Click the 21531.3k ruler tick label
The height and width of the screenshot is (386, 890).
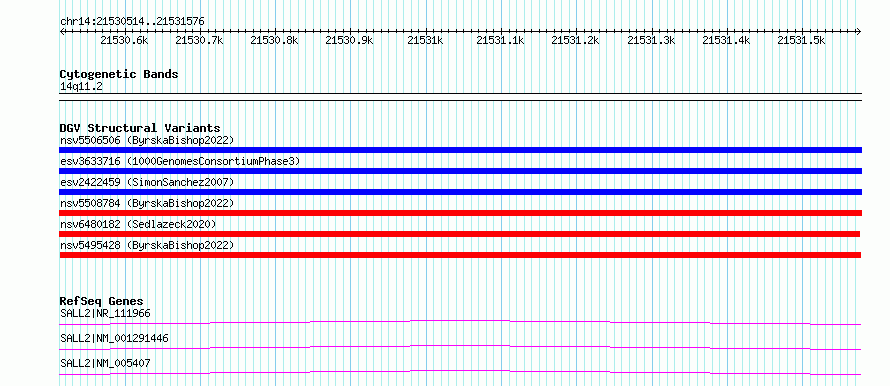point(651,40)
